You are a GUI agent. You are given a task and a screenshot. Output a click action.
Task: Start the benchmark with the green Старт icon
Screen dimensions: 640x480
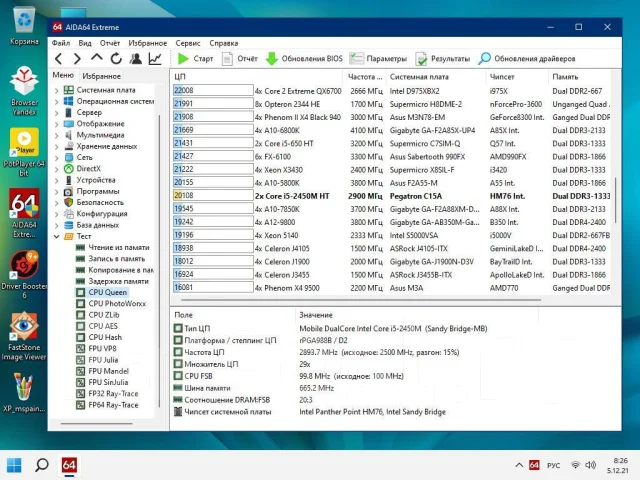coord(183,59)
